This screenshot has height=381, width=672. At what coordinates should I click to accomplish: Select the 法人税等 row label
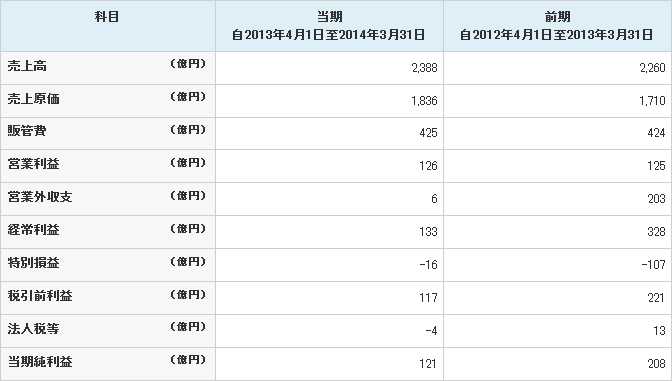tap(33, 329)
